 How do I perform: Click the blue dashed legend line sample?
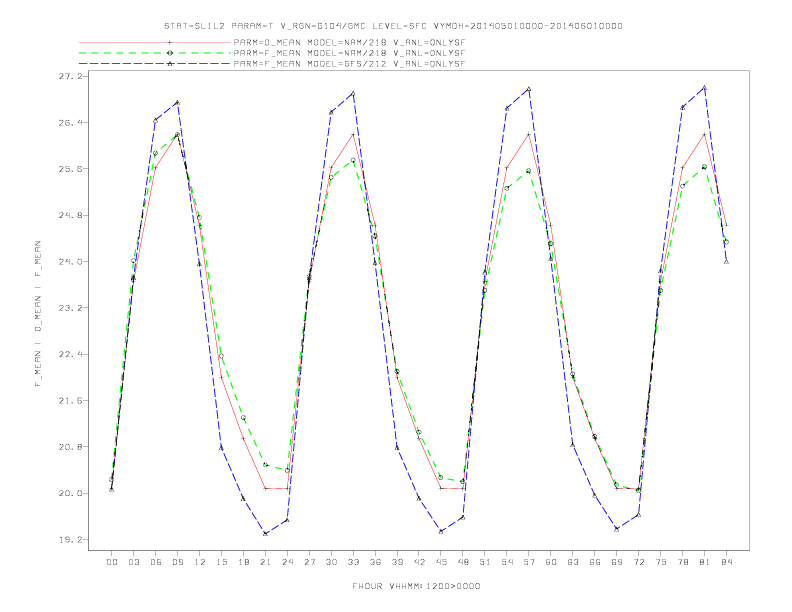tap(155, 64)
